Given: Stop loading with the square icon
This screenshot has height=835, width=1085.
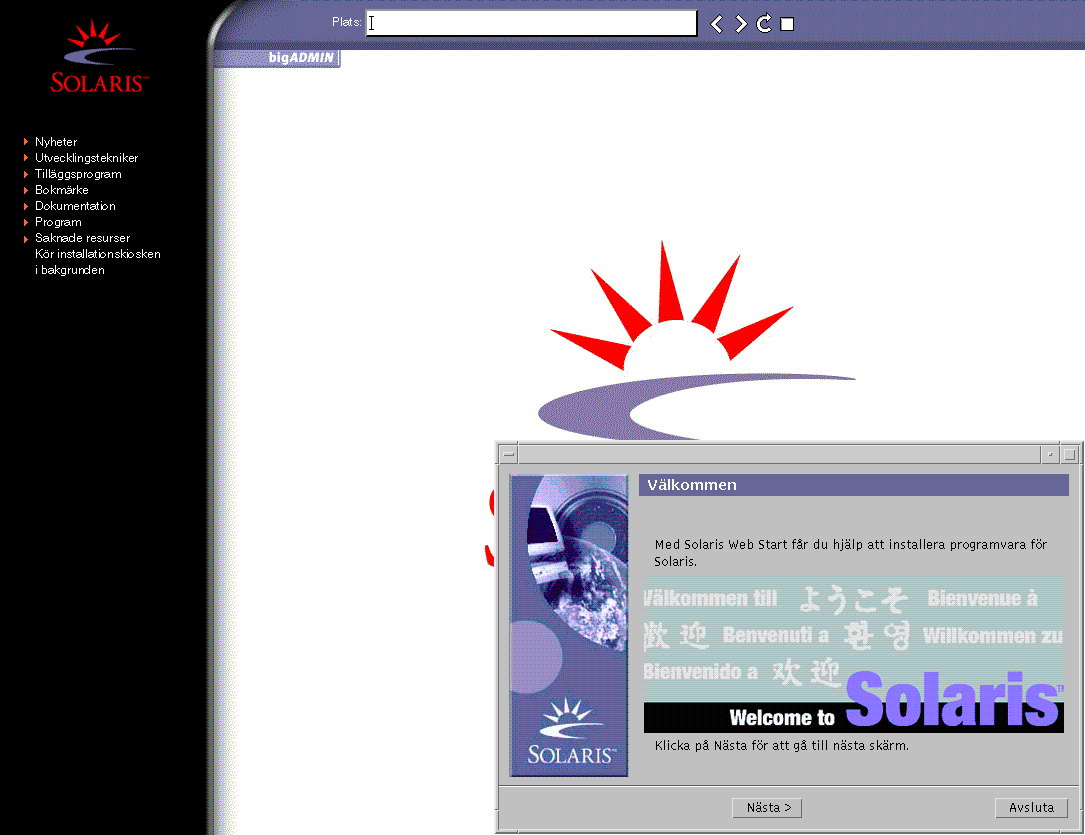Looking at the screenshot, I should pos(787,24).
